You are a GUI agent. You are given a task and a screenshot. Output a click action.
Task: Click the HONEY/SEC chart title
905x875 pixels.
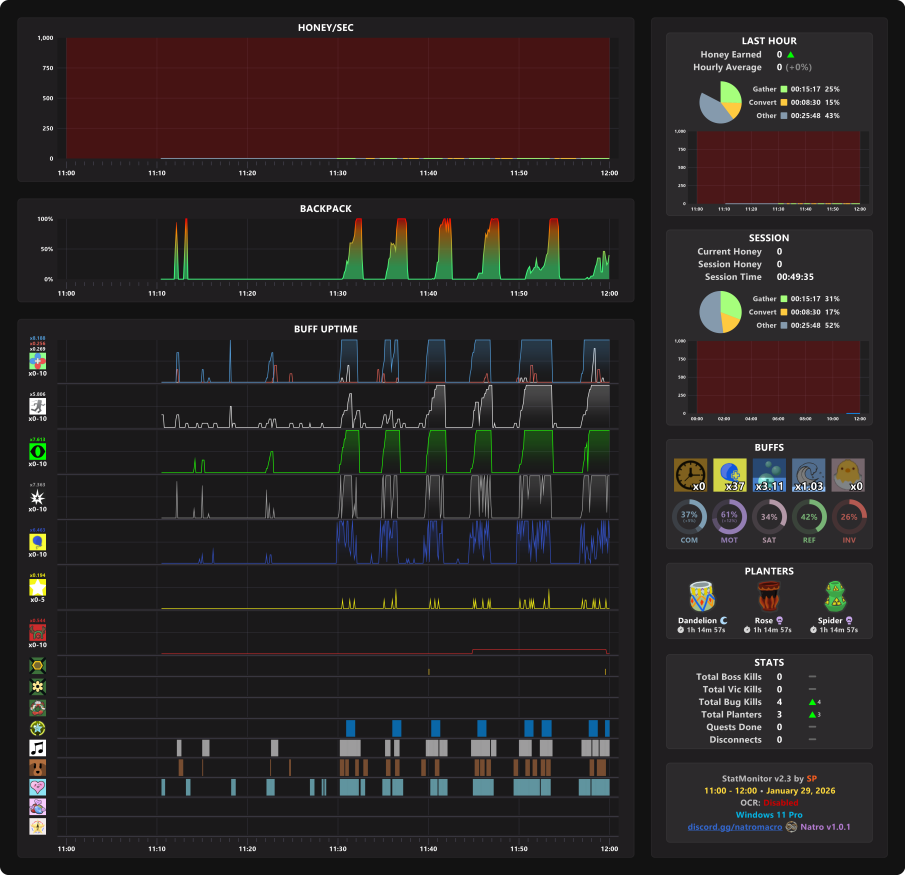point(326,28)
